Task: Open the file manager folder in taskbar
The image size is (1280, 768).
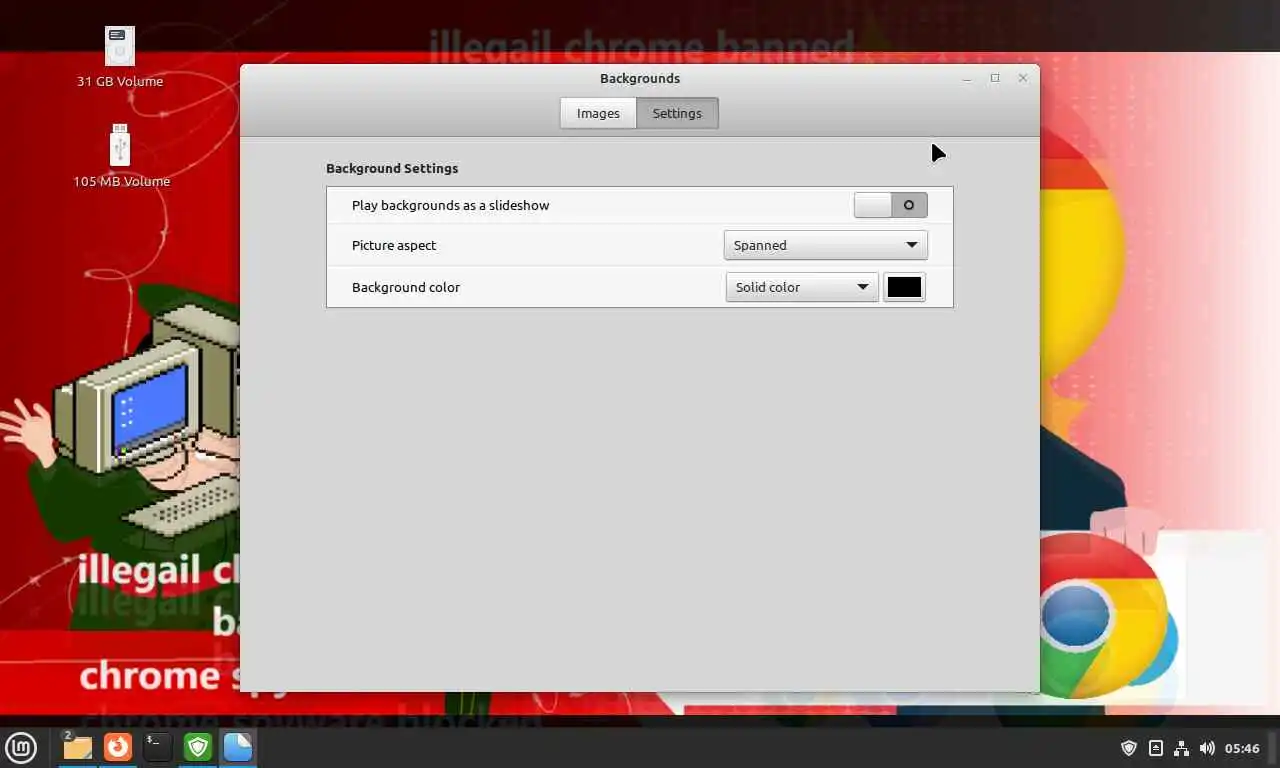Action: [77, 747]
